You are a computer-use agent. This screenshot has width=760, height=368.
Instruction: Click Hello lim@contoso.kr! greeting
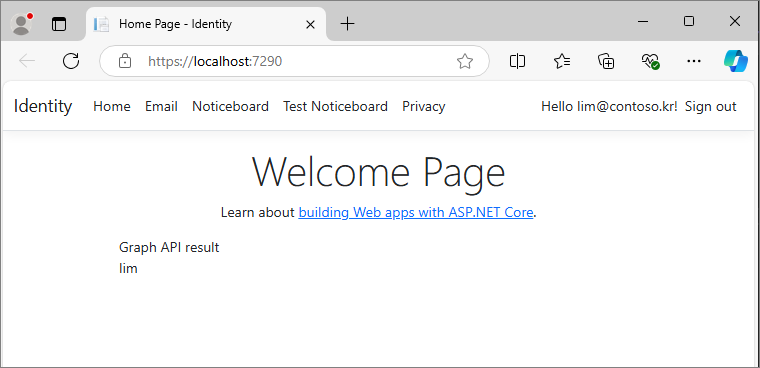[609, 106]
